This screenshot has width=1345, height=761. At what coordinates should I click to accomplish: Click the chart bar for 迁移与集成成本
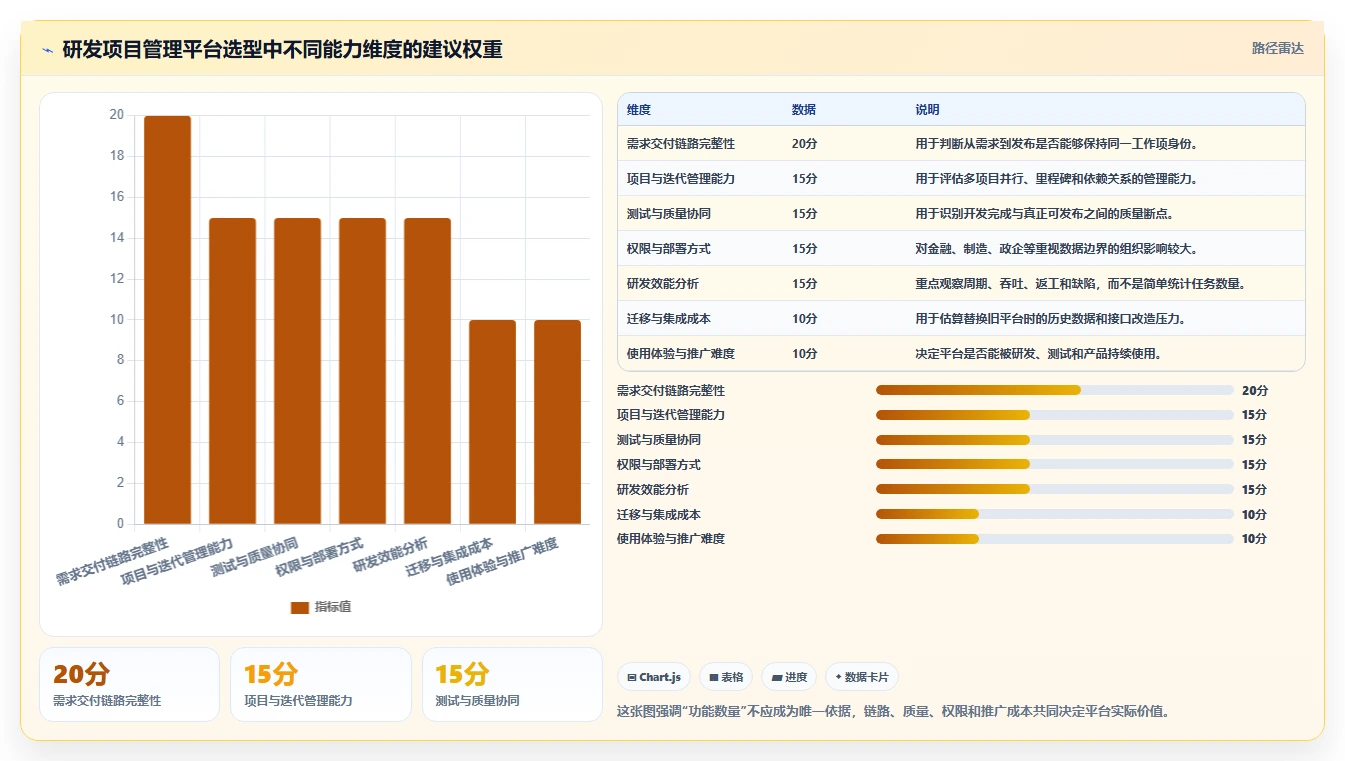click(493, 422)
